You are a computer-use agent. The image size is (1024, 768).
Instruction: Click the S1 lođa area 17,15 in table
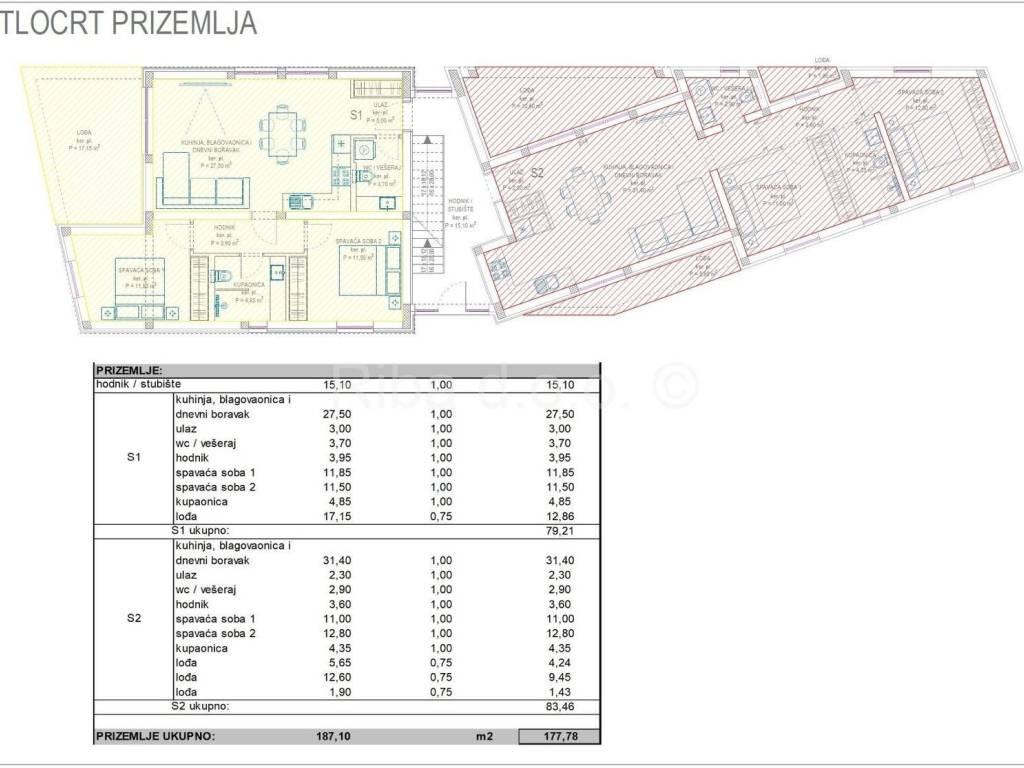337,516
